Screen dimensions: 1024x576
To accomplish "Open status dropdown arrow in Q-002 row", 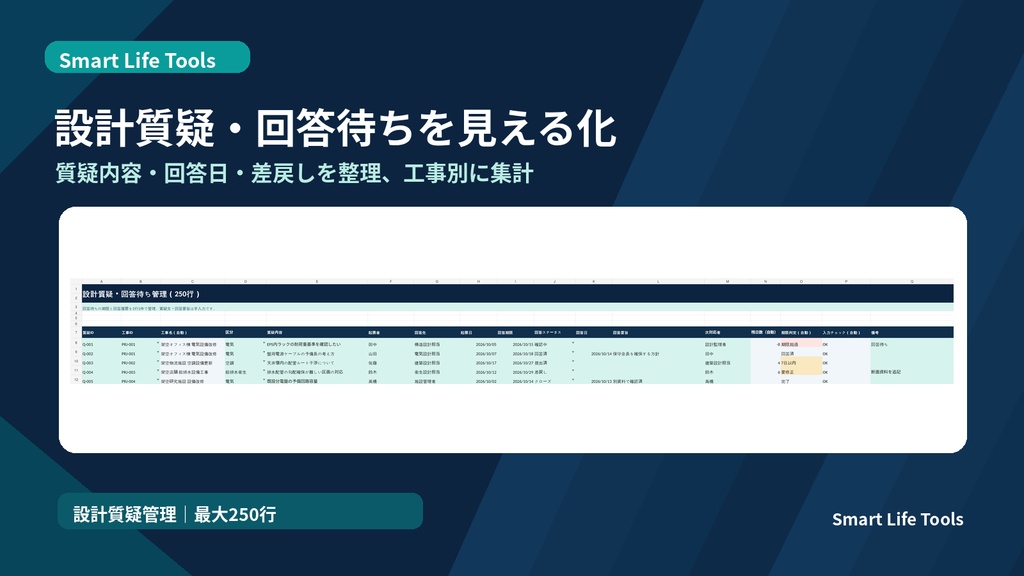I will [573, 352].
